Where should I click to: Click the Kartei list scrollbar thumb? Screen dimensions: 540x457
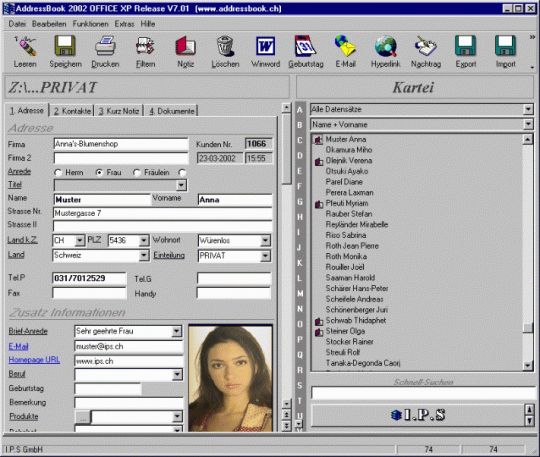coord(528,328)
